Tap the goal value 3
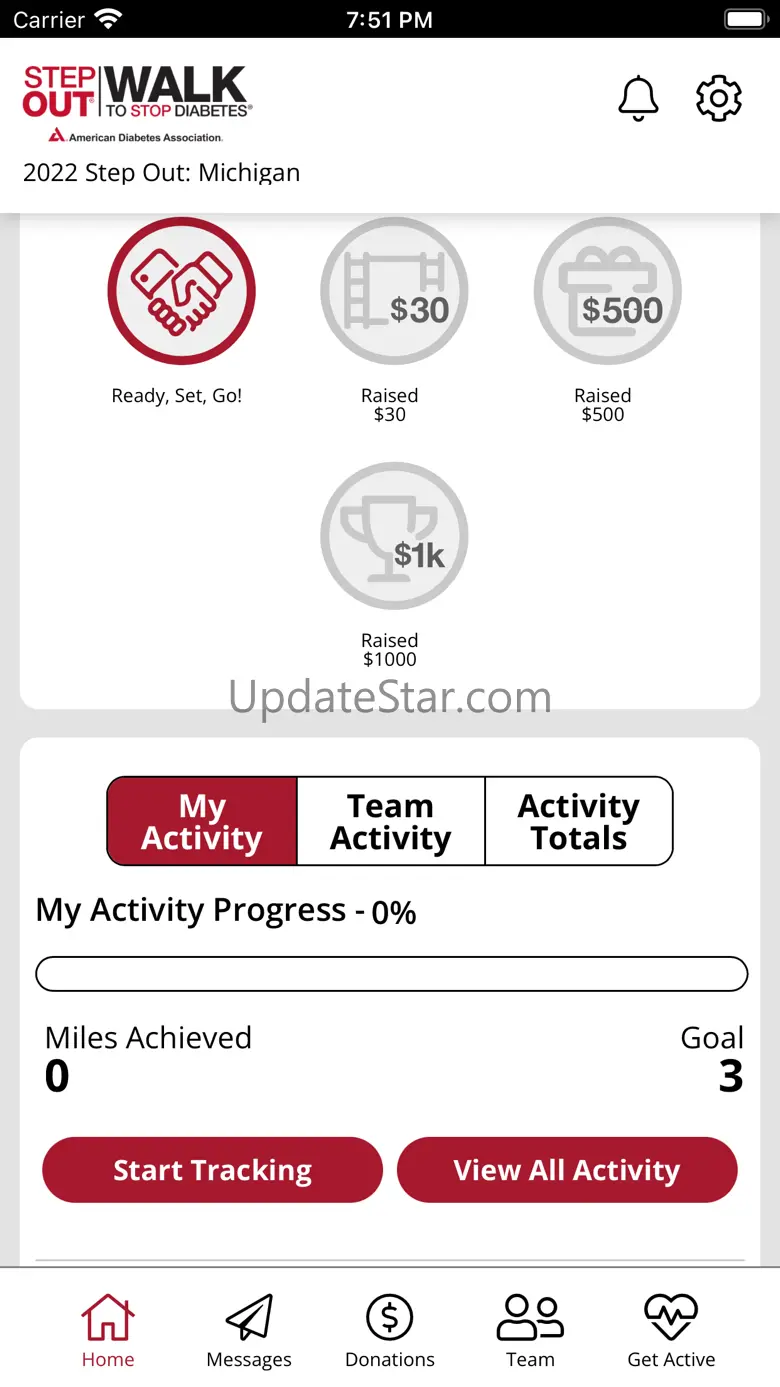 pyautogui.click(x=731, y=1076)
